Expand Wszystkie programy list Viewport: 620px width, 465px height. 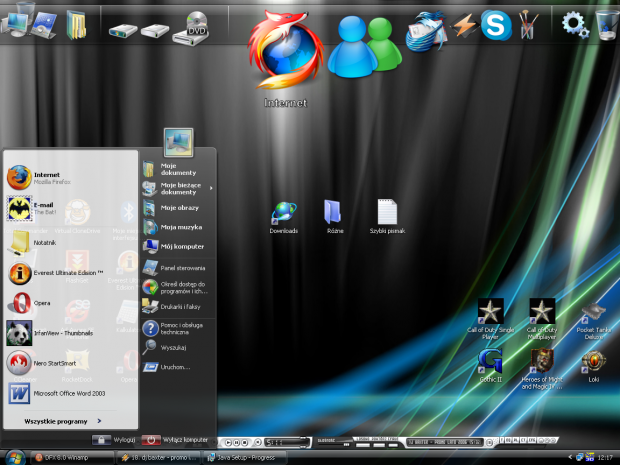point(63,422)
